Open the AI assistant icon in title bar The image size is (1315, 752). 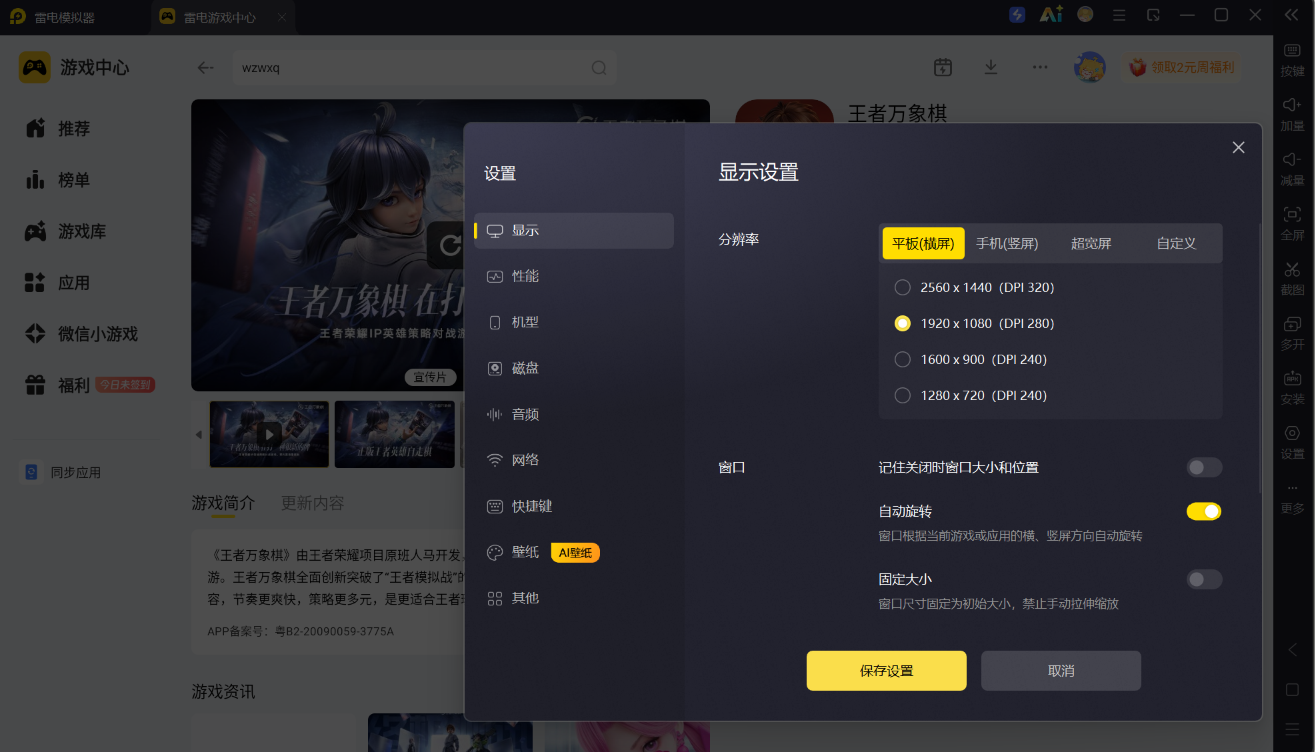(1051, 15)
